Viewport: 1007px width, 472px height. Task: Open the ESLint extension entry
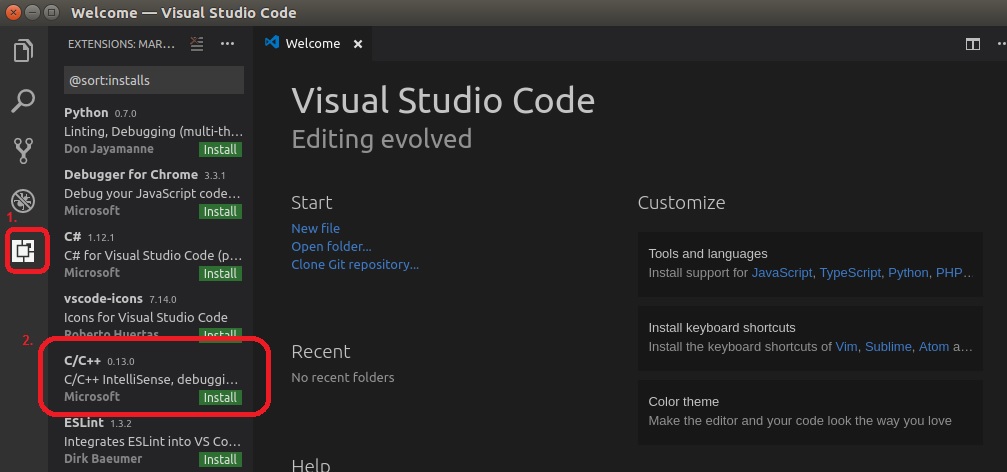coord(151,441)
